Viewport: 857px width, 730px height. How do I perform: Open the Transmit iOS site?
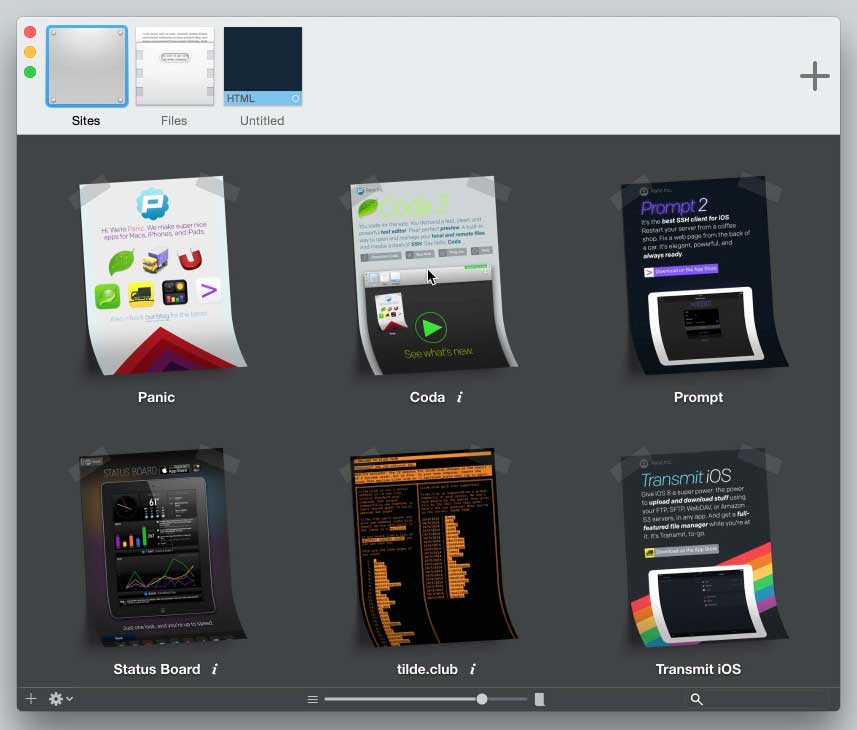coord(698,547)
